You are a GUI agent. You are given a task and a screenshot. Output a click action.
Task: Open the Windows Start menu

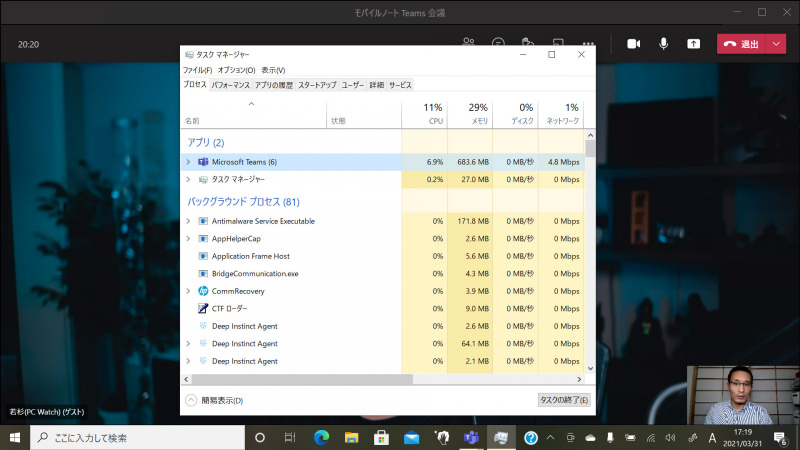coord(15,438)
